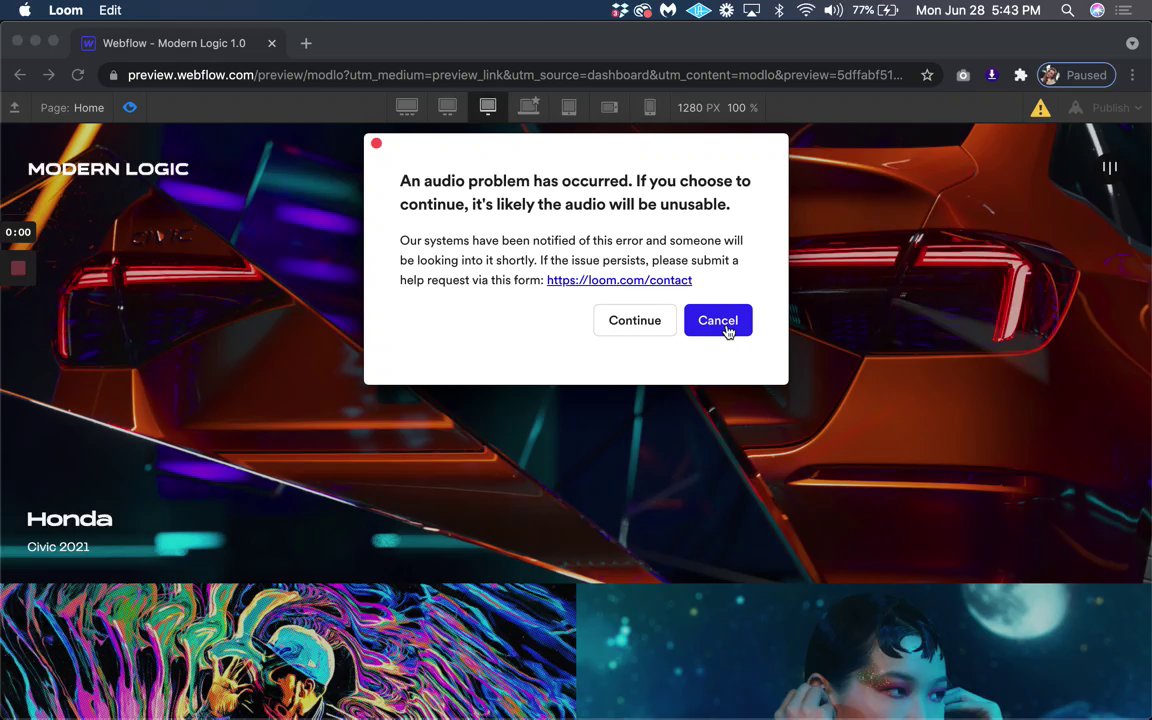
Task: Select the starred base laptop breakpoint icon
Action: (x=529, y=107)
